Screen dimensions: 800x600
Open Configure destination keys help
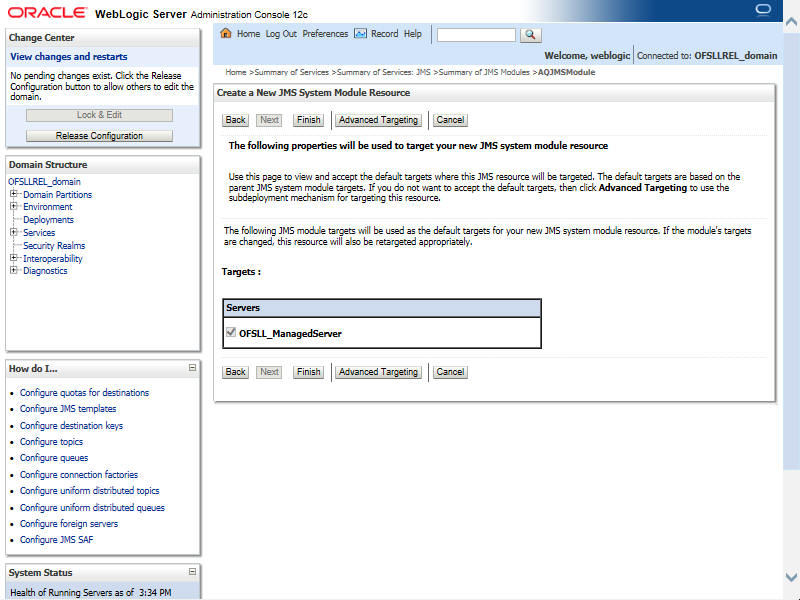point(71,426)
